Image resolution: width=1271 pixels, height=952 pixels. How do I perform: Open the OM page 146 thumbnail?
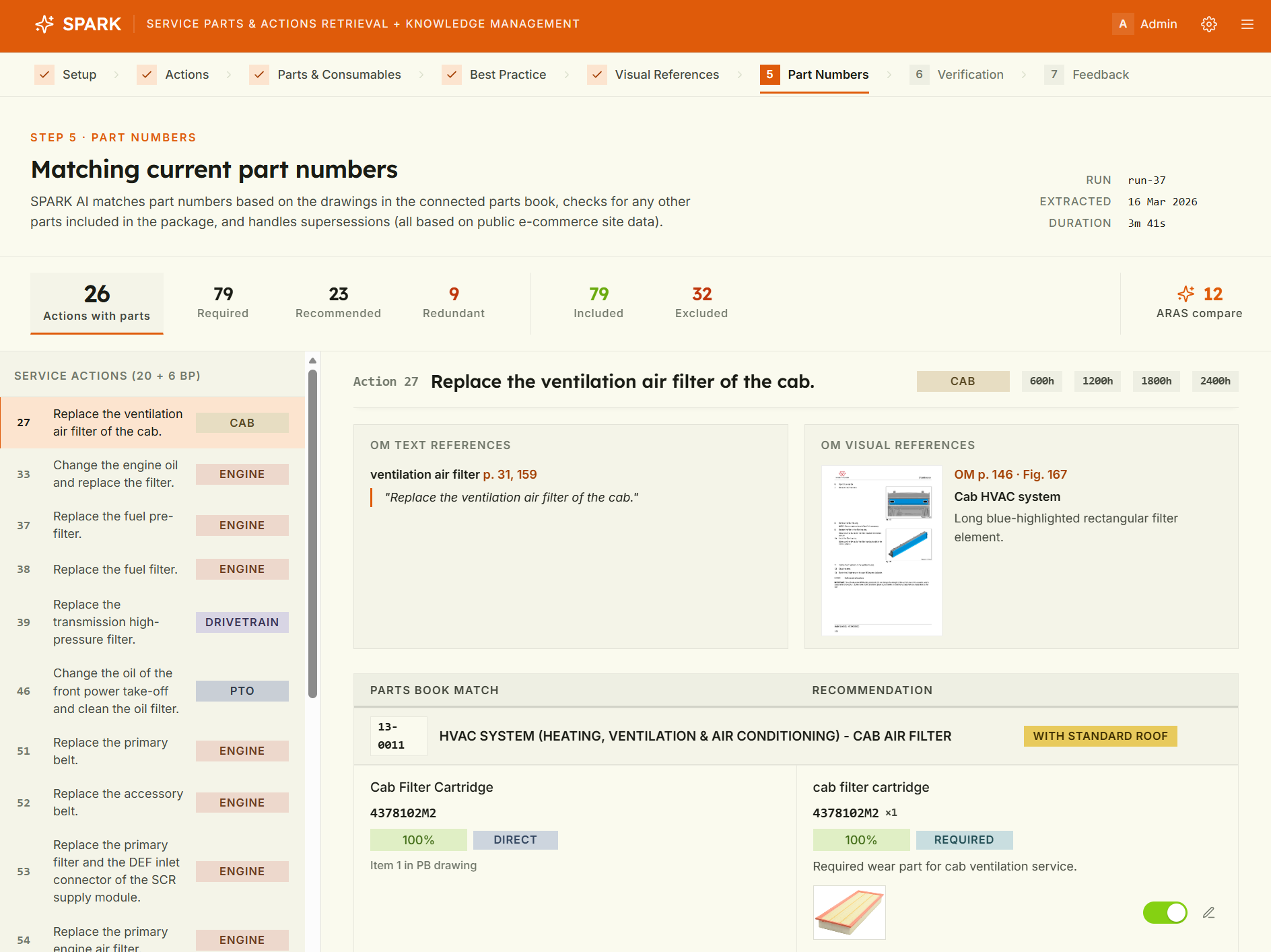(x=882, y=551)
